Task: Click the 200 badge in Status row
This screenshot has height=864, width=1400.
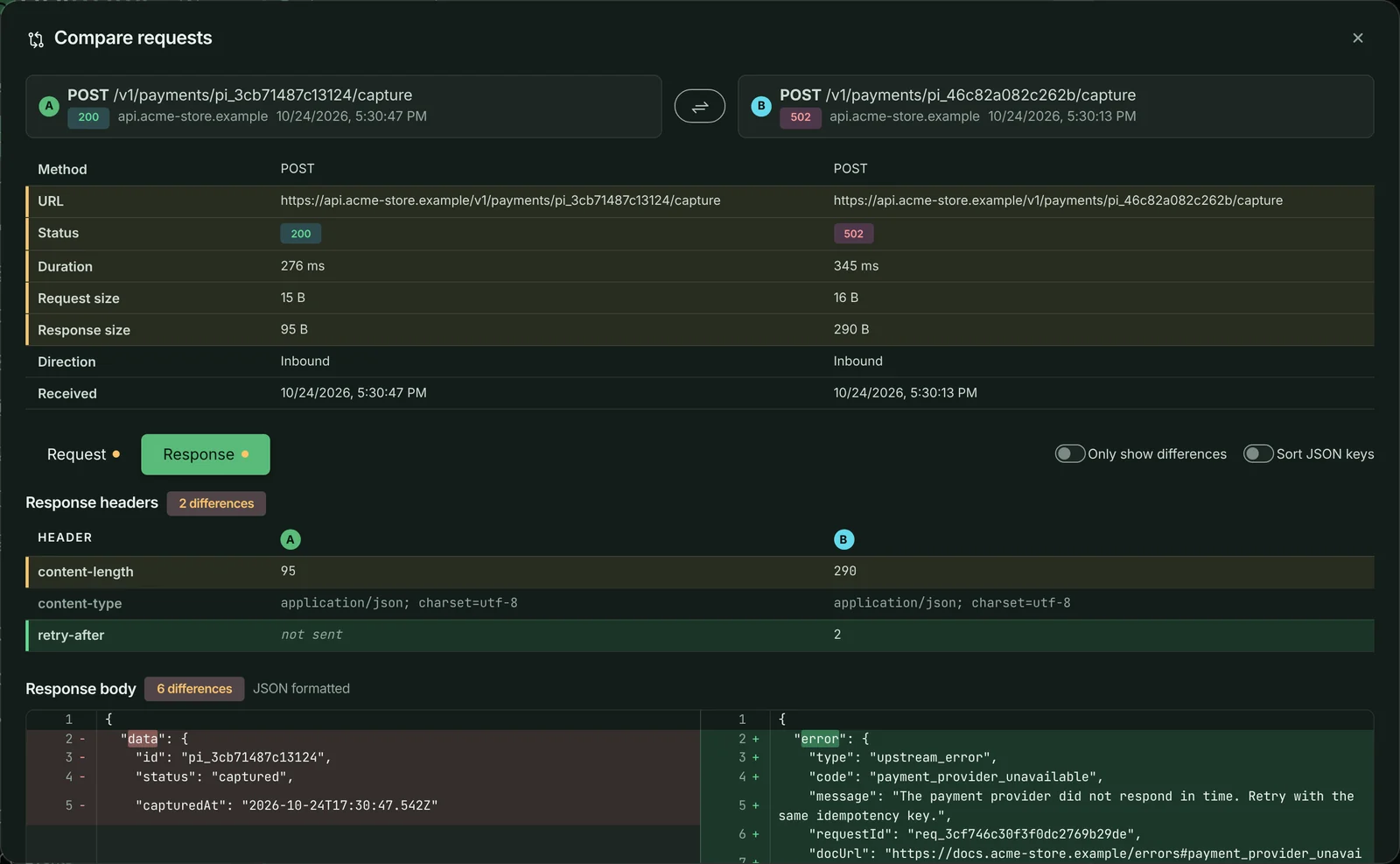Action: click(x=301, y=234)
